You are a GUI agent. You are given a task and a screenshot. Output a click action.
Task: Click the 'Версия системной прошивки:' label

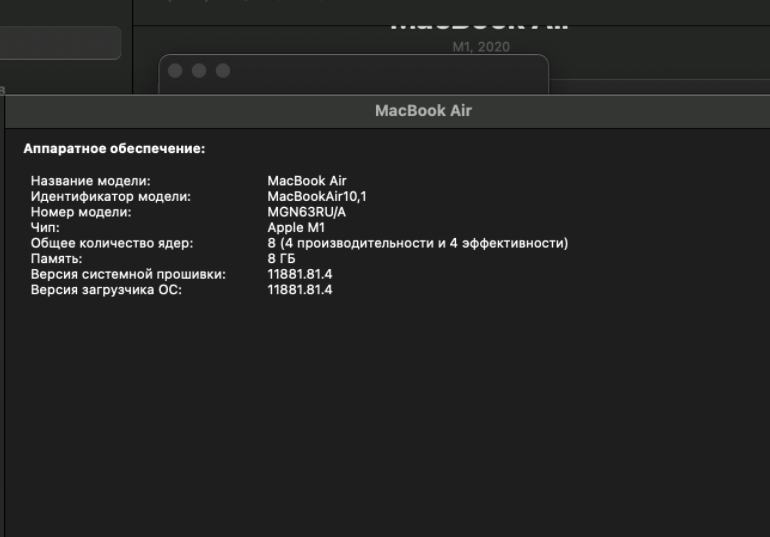pyautogui.click(x=128, y=274)
